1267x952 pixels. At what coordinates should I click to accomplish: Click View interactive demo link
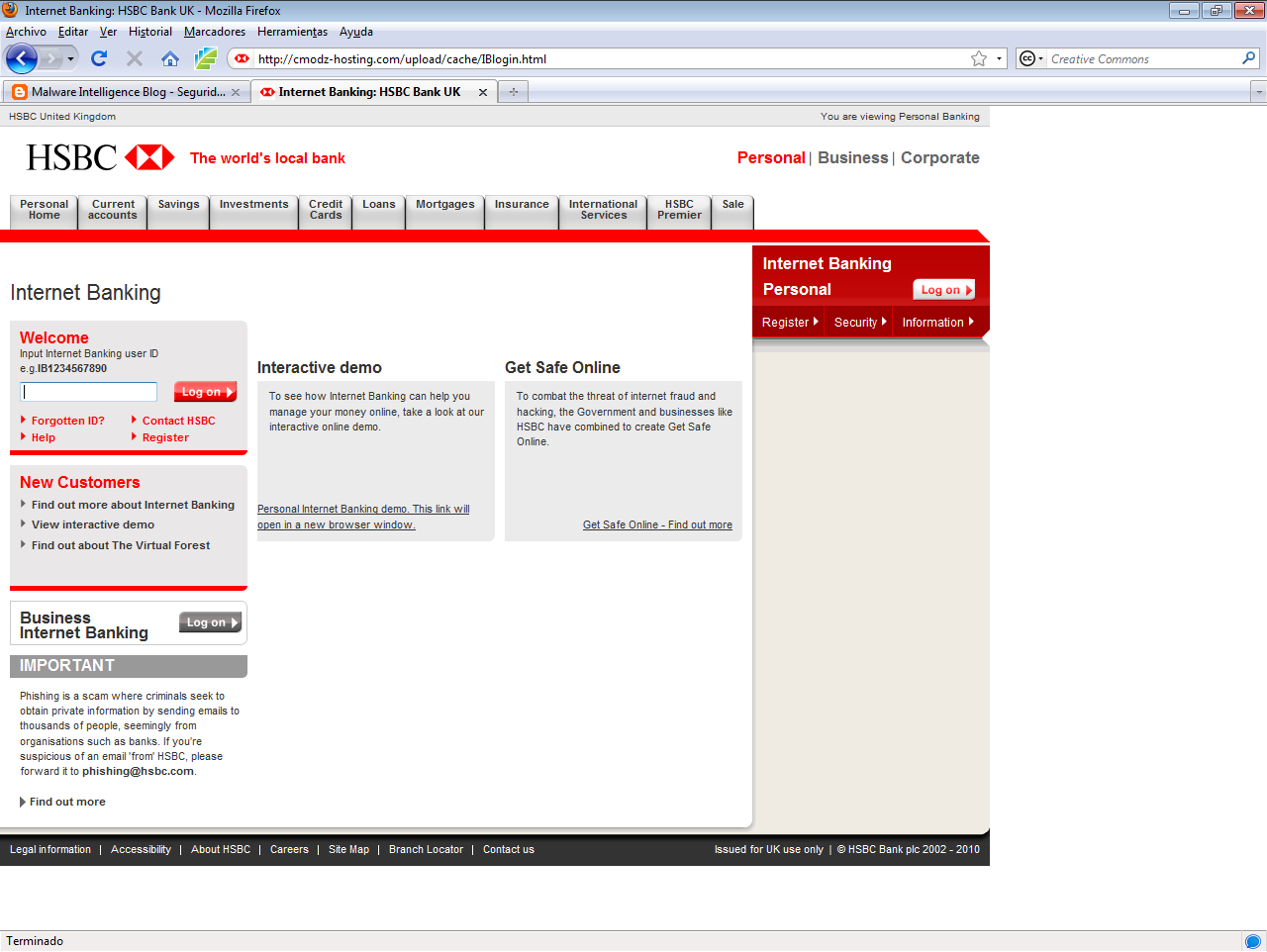92,524
